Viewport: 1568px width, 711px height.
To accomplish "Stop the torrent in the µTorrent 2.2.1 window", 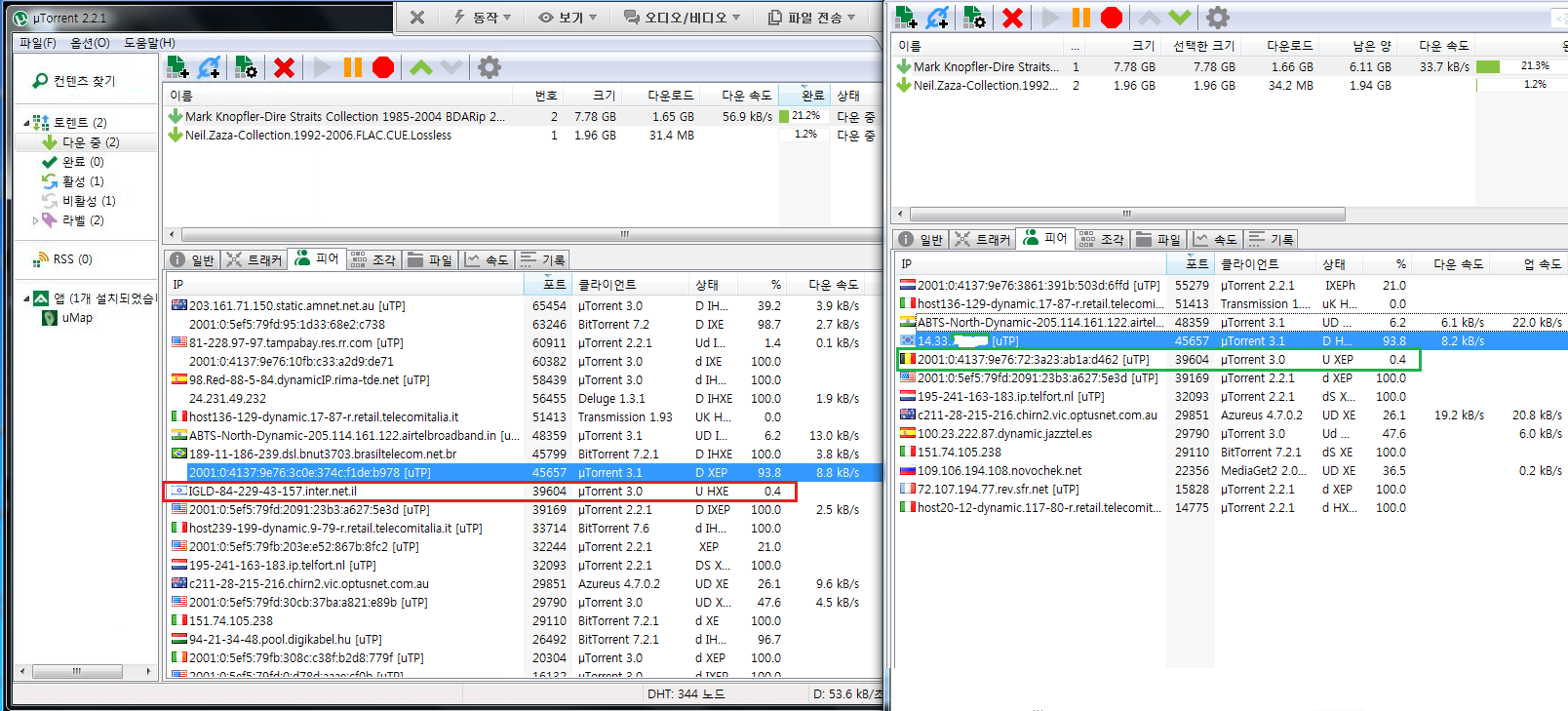I will (x=383, y=67).
